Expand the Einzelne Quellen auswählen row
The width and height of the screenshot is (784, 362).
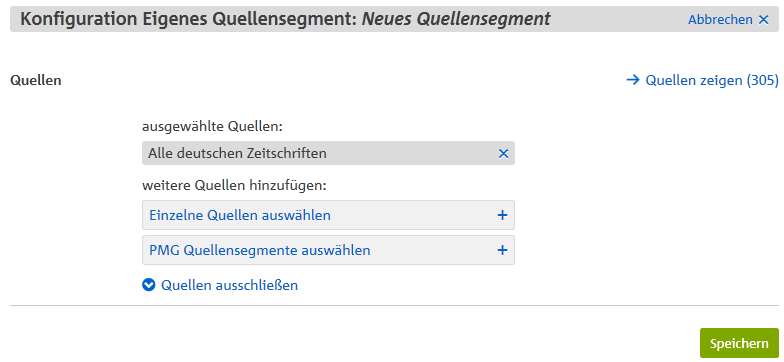coord(328,215)
